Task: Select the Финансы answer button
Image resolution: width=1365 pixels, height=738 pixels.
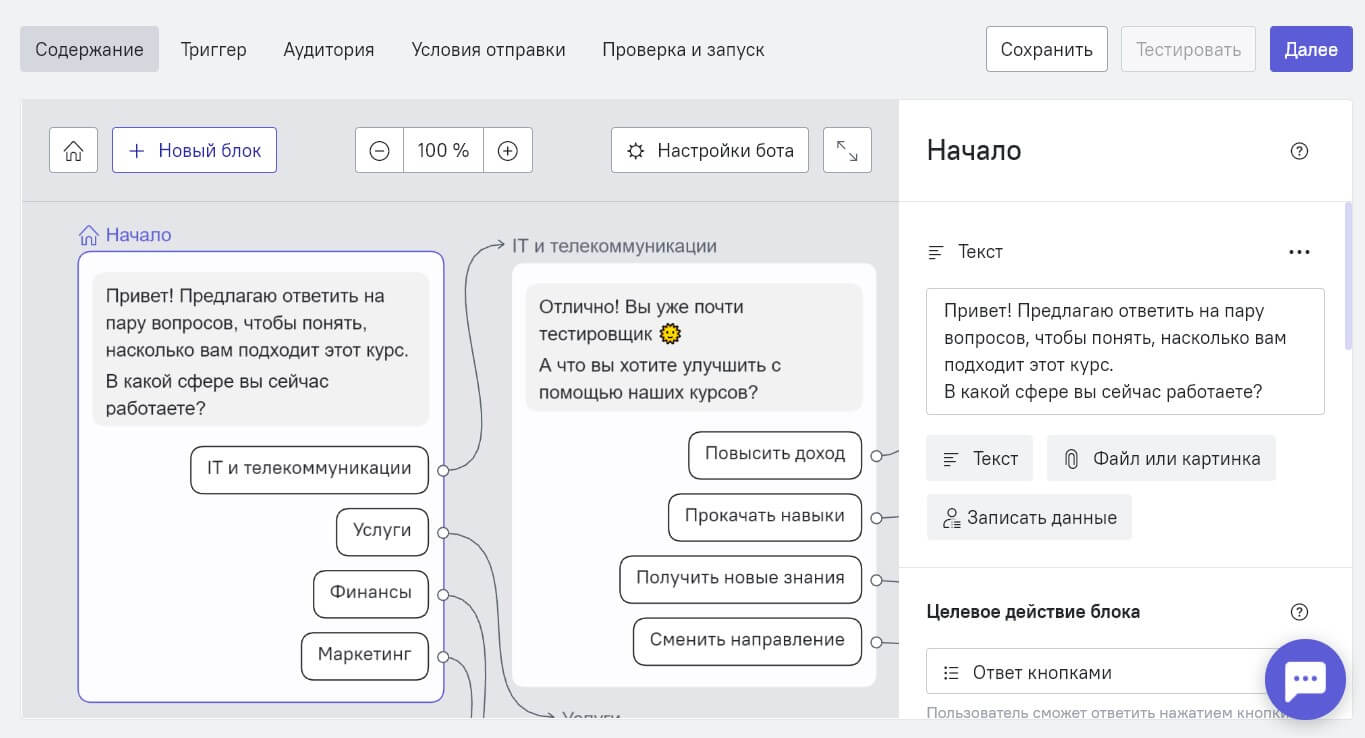Action: pos(371,594)
